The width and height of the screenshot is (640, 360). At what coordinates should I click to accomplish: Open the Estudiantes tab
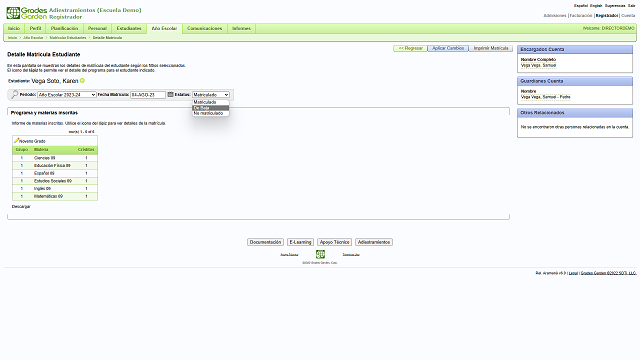point(129,29)
